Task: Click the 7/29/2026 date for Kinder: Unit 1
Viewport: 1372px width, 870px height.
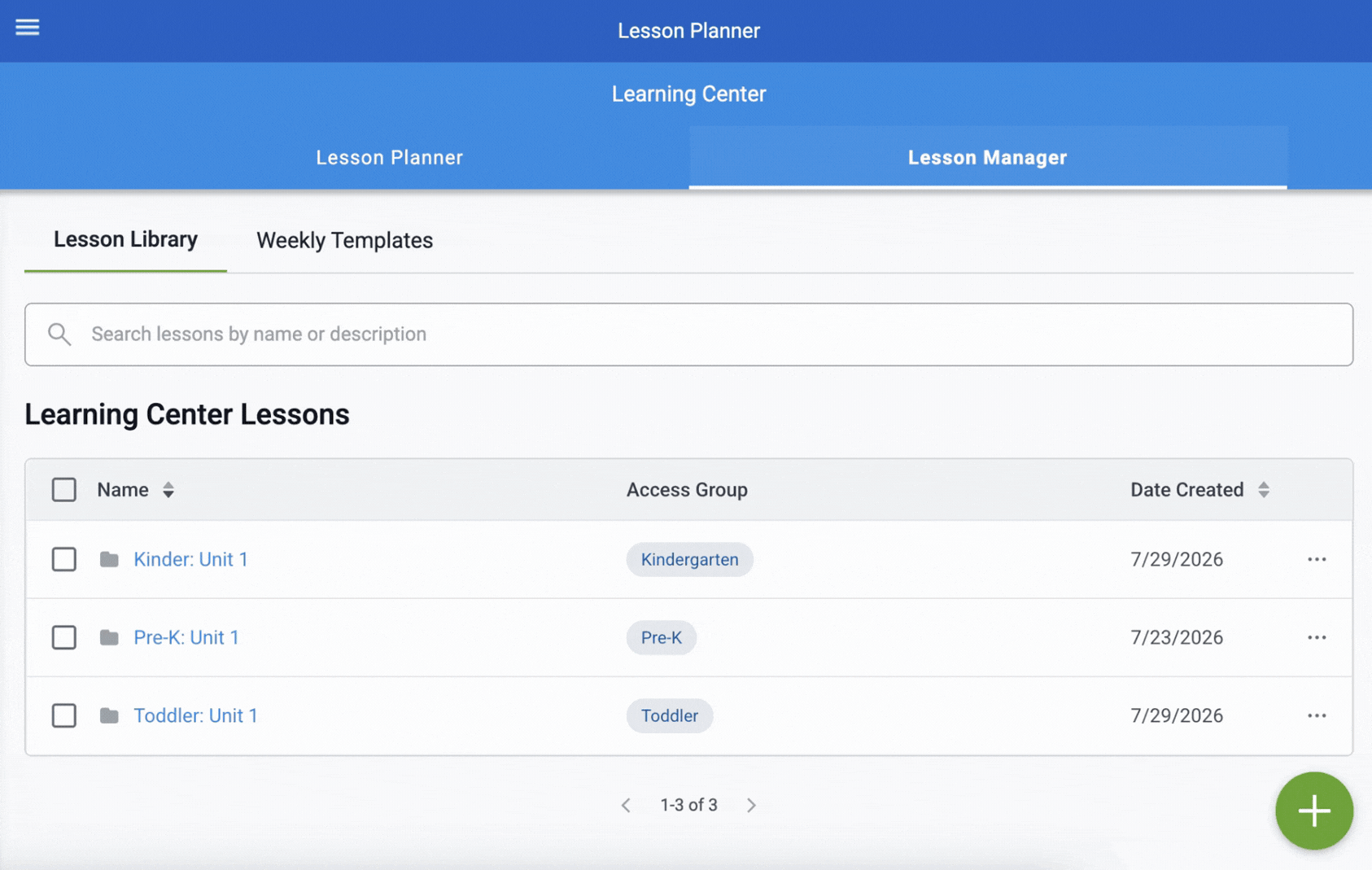Action: tap(1177, 559)
